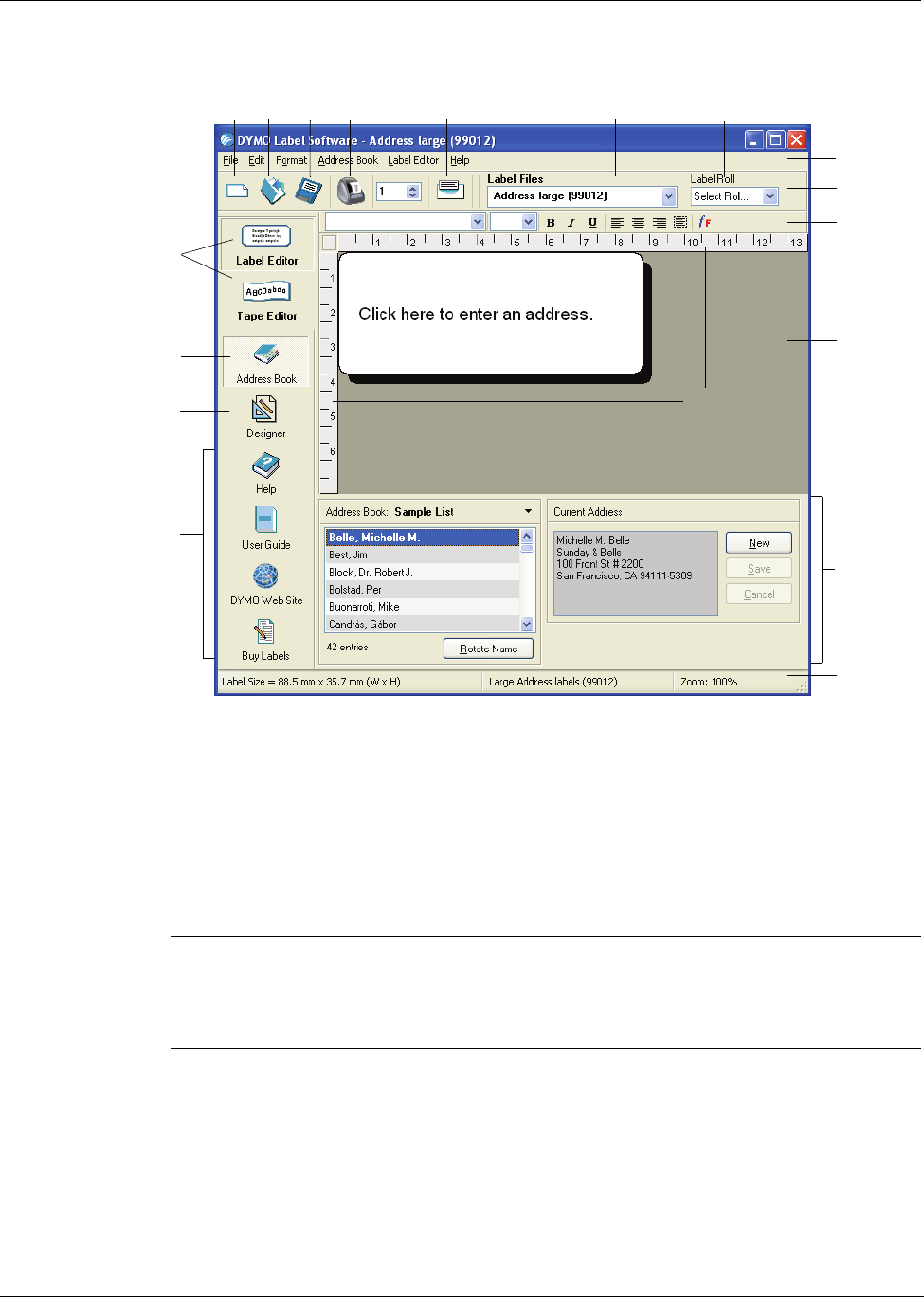
Task: Decrease the number of copies with down arrow
Action: (413, 195)
